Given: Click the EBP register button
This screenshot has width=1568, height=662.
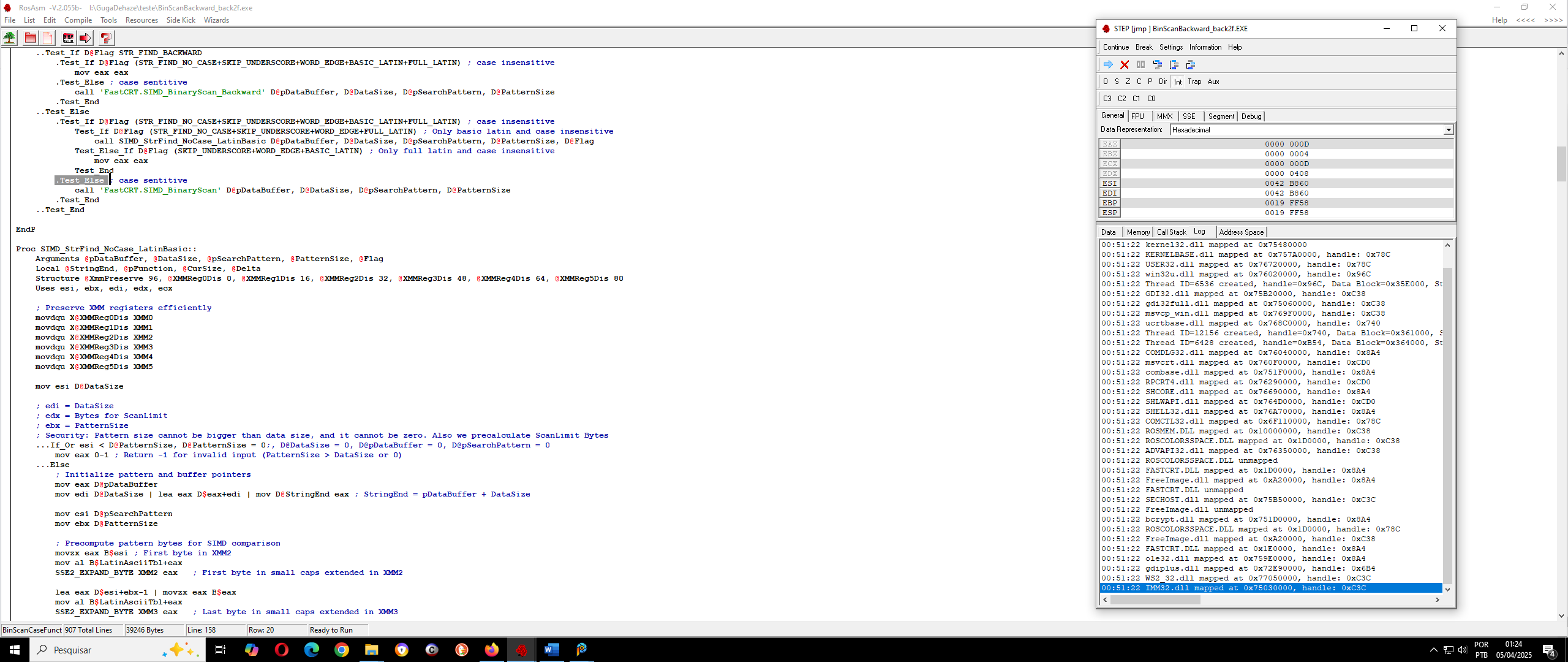Looking at the screenshot, I should coord(1110,203).
